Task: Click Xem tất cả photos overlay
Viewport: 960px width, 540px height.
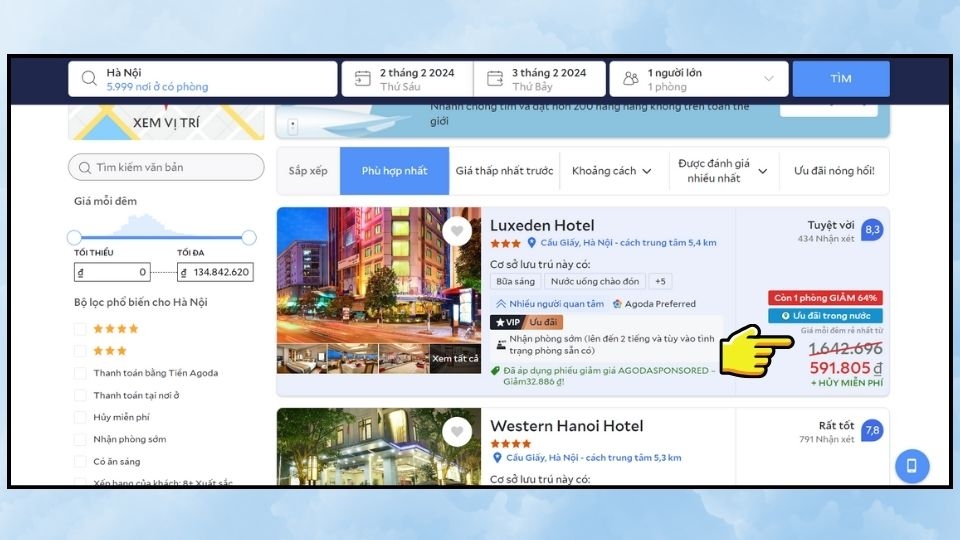Action: coord(455,359)
